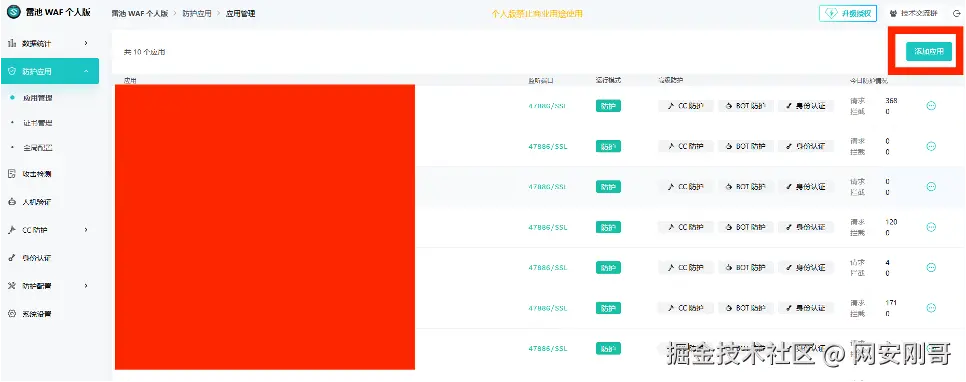Viewport: 966px width, 382px height.
Task: Click the 运行模式 column header
Action: [609, 80]
